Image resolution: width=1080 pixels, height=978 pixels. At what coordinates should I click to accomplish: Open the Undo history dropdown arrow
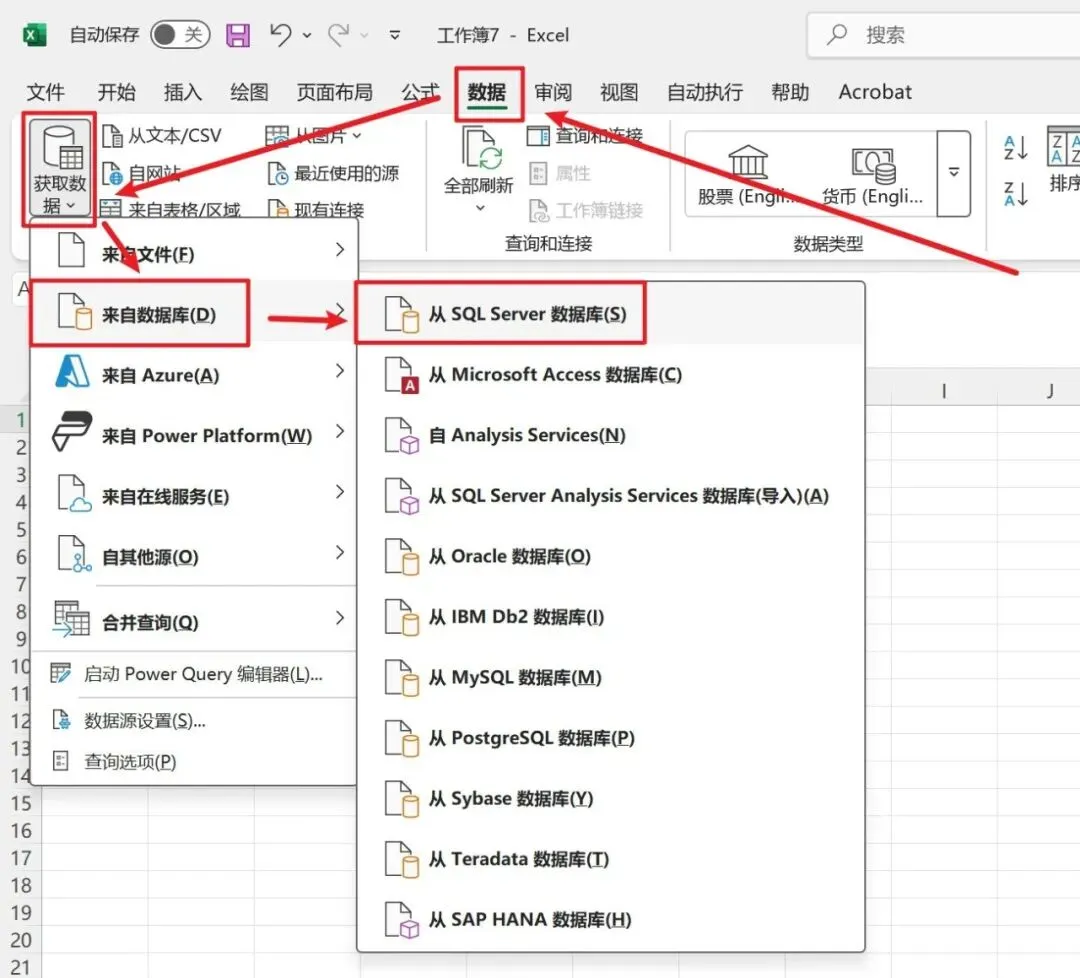[x=307, y=35]
